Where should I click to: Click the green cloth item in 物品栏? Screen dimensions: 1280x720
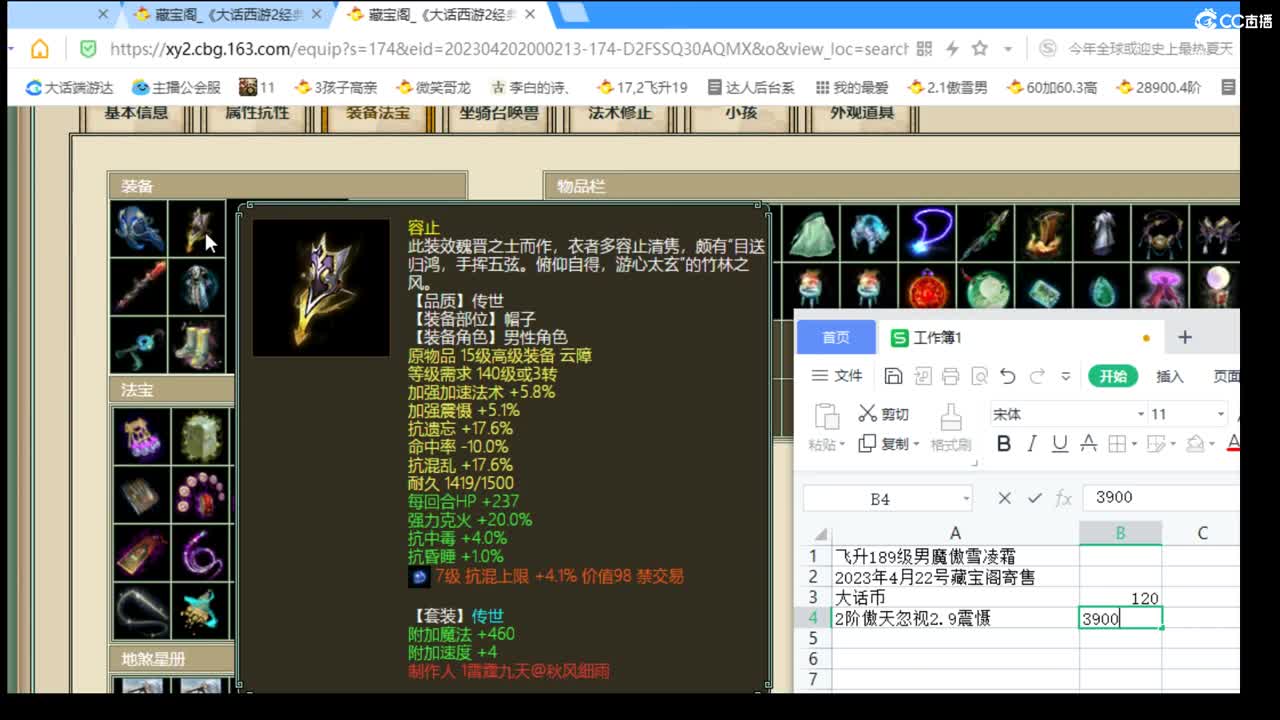point(810,233)
